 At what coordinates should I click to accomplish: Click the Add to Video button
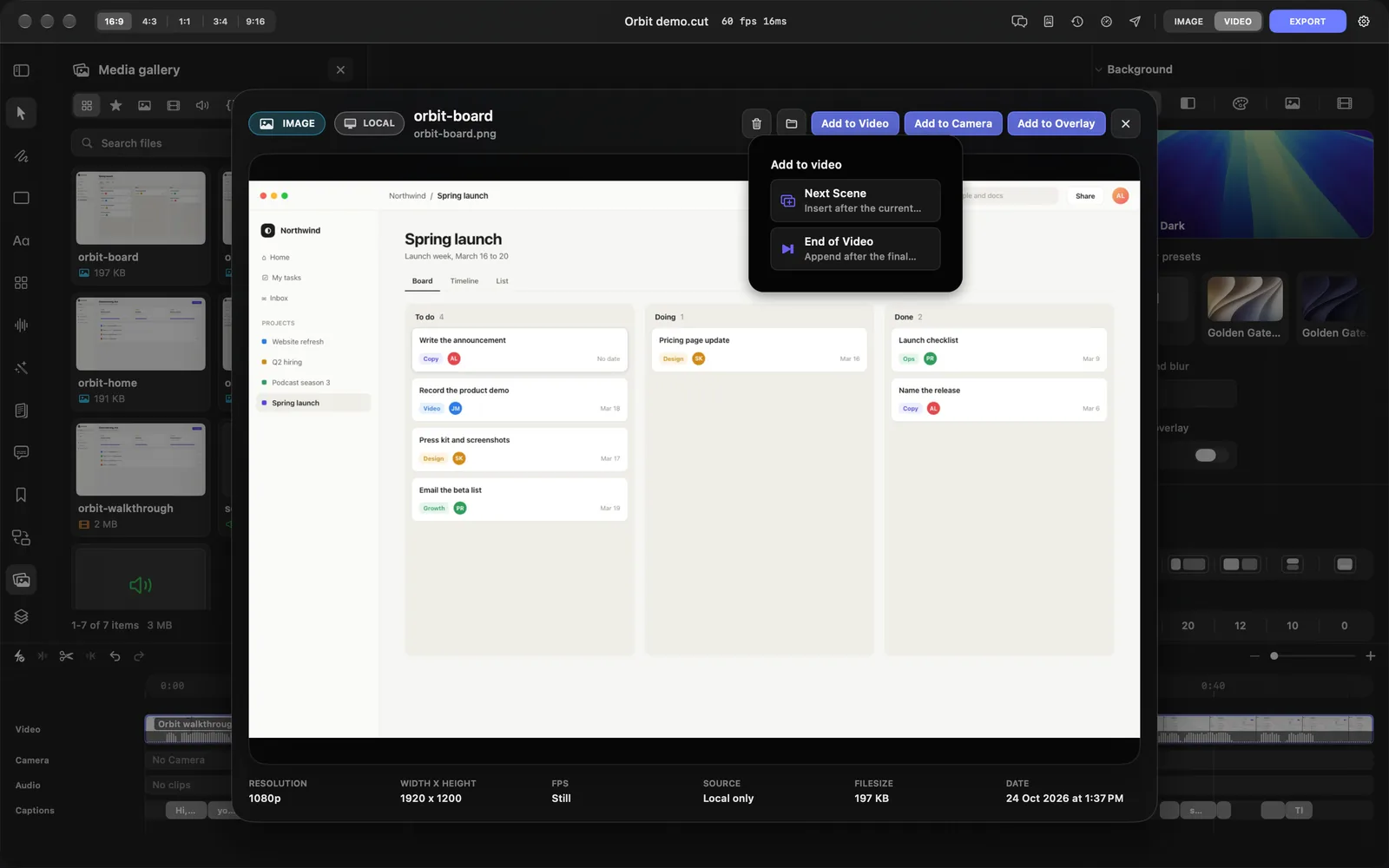pyautogui.click(x=855, y=123)
